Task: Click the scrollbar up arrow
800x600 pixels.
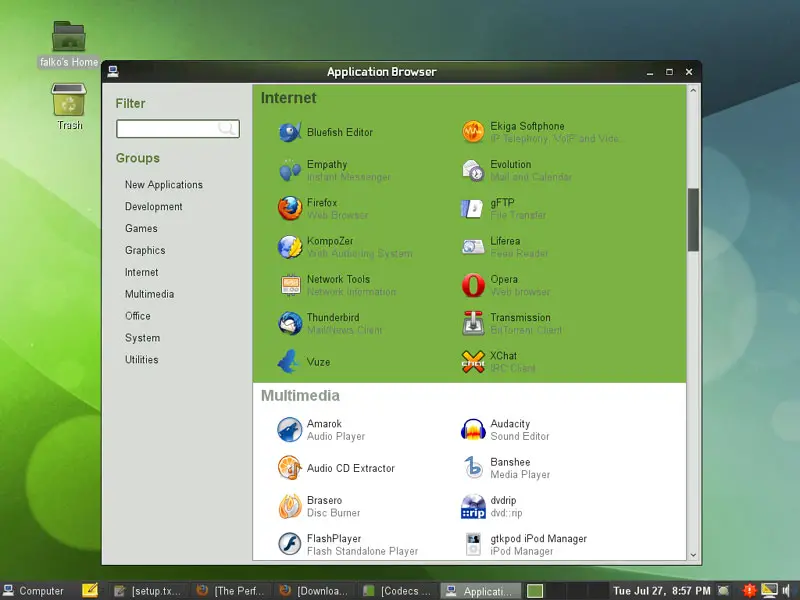Action: [x=693, y=91]
